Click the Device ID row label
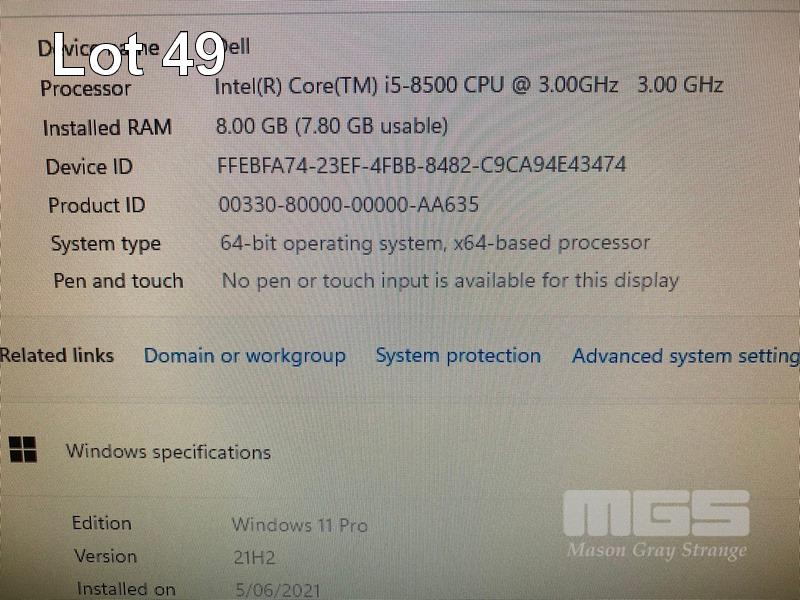The height and width of the screenshot is (600, 800). point(89,167)
